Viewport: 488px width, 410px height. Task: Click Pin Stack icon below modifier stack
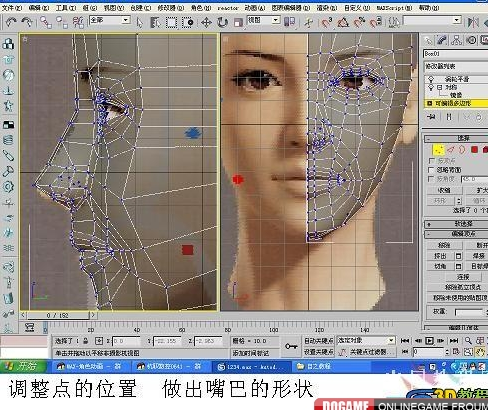(432, 117)
